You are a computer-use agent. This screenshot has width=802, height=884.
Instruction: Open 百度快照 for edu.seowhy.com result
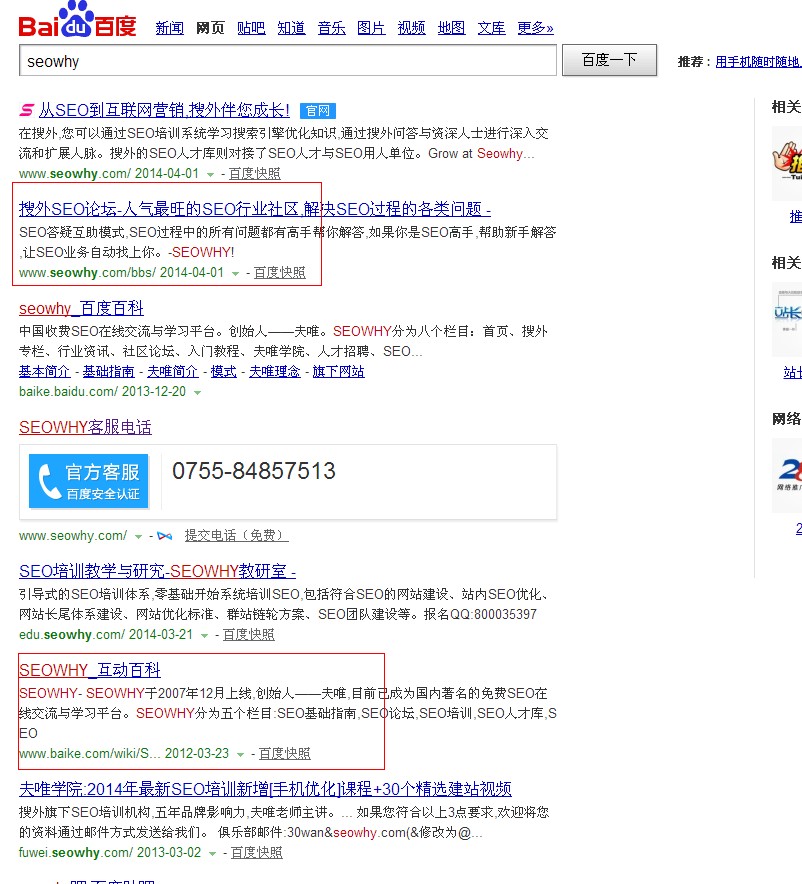(249, 635)
